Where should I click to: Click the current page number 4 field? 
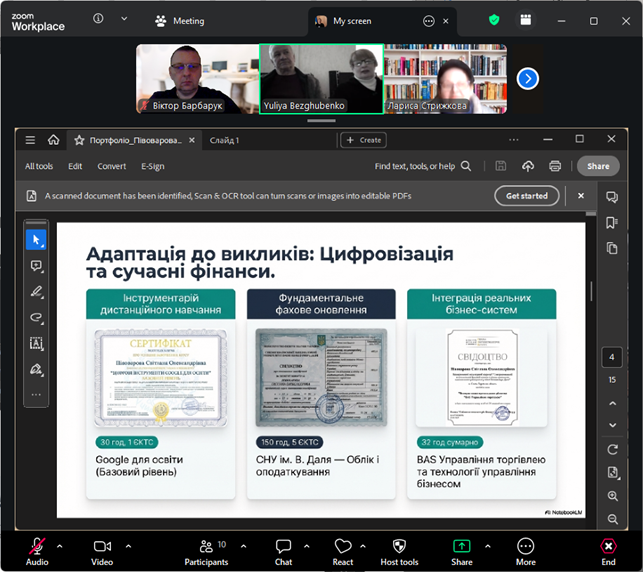click(x=612, y=357)
